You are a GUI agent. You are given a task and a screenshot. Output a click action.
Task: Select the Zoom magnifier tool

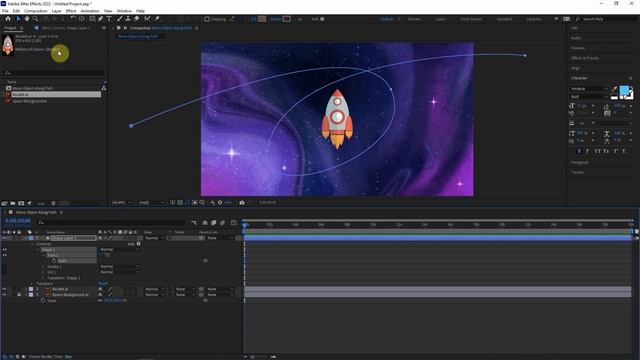[36, 19]
